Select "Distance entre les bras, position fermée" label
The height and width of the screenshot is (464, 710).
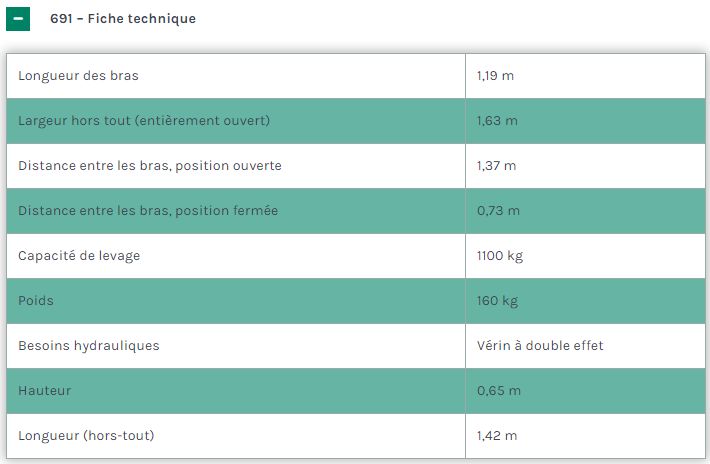(148, 211)
